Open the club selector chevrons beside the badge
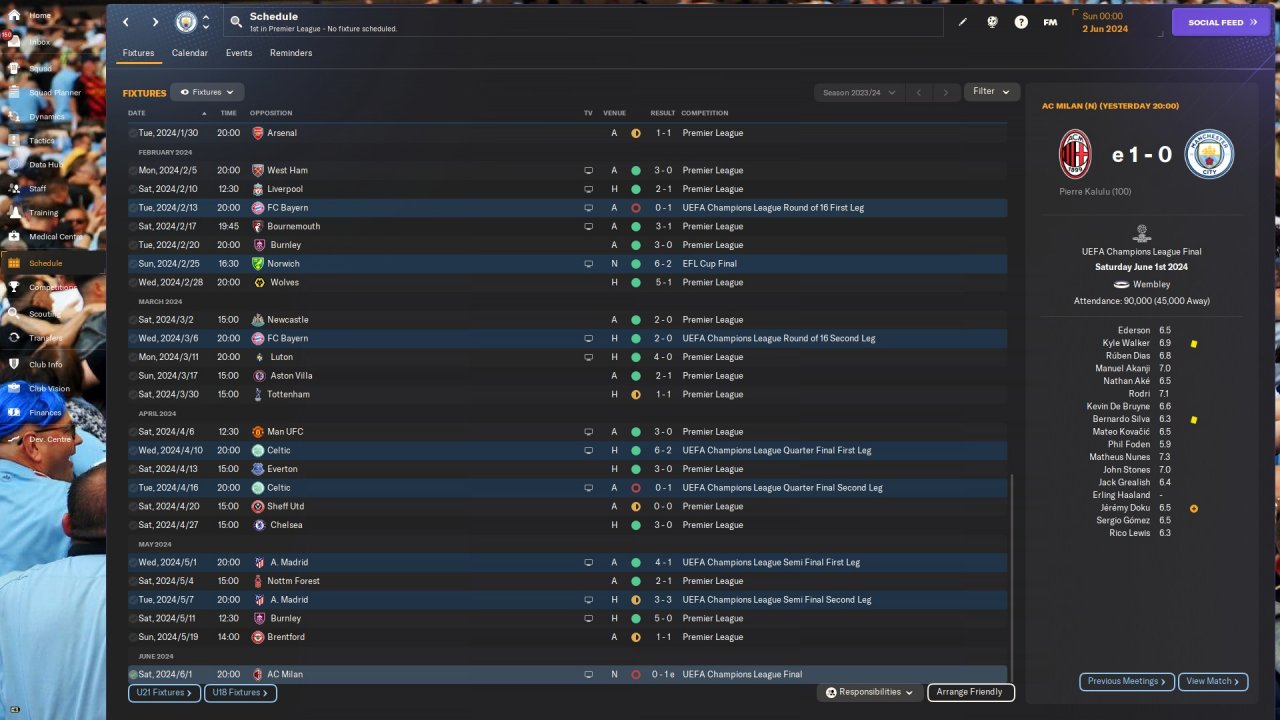 [x=206, y=22]
